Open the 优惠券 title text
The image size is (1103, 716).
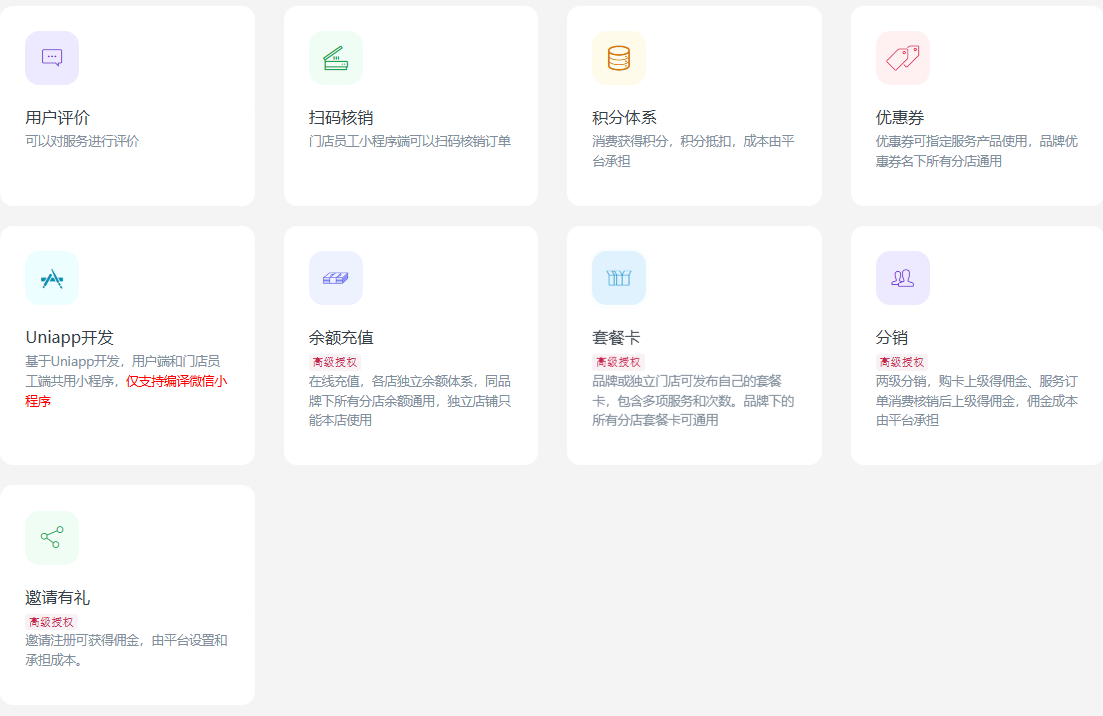coord(900,118)
